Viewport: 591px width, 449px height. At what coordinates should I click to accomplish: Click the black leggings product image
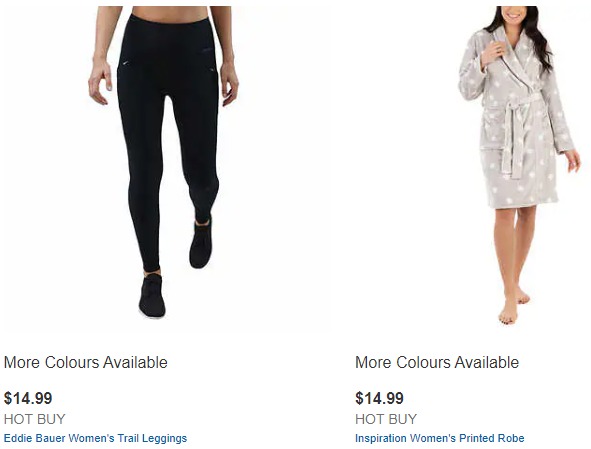(x=163, y=162)
